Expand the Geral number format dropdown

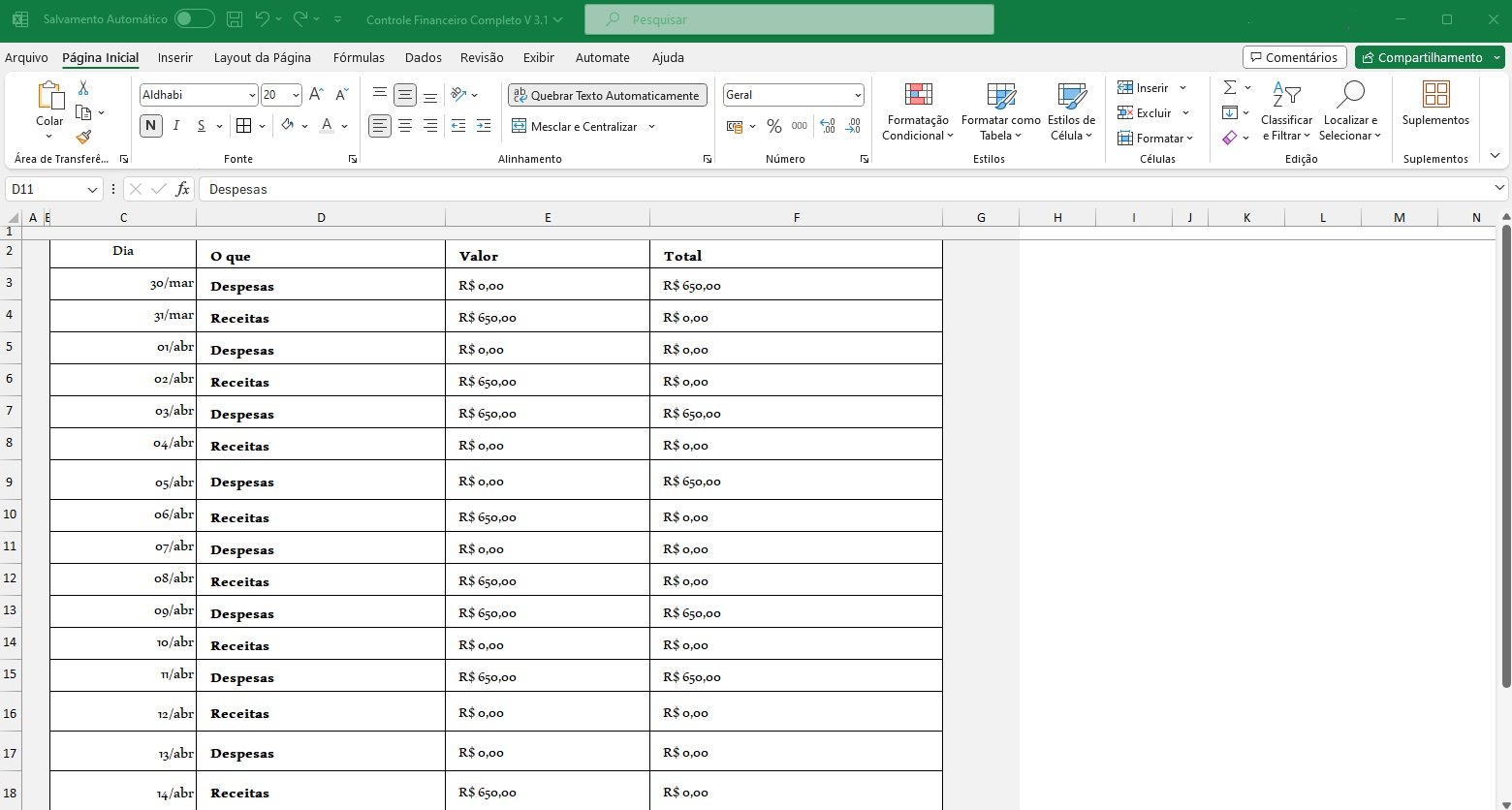pos(858,95)
